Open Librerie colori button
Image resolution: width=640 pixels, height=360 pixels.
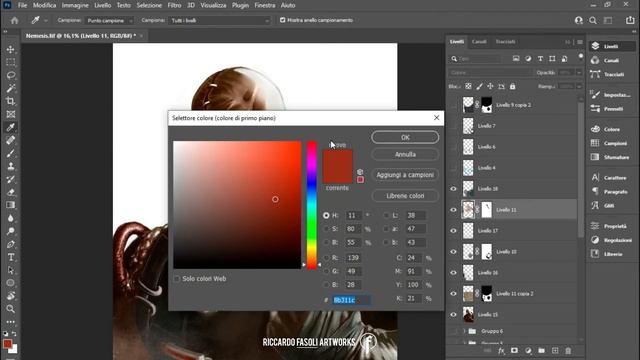click(405, 196)
